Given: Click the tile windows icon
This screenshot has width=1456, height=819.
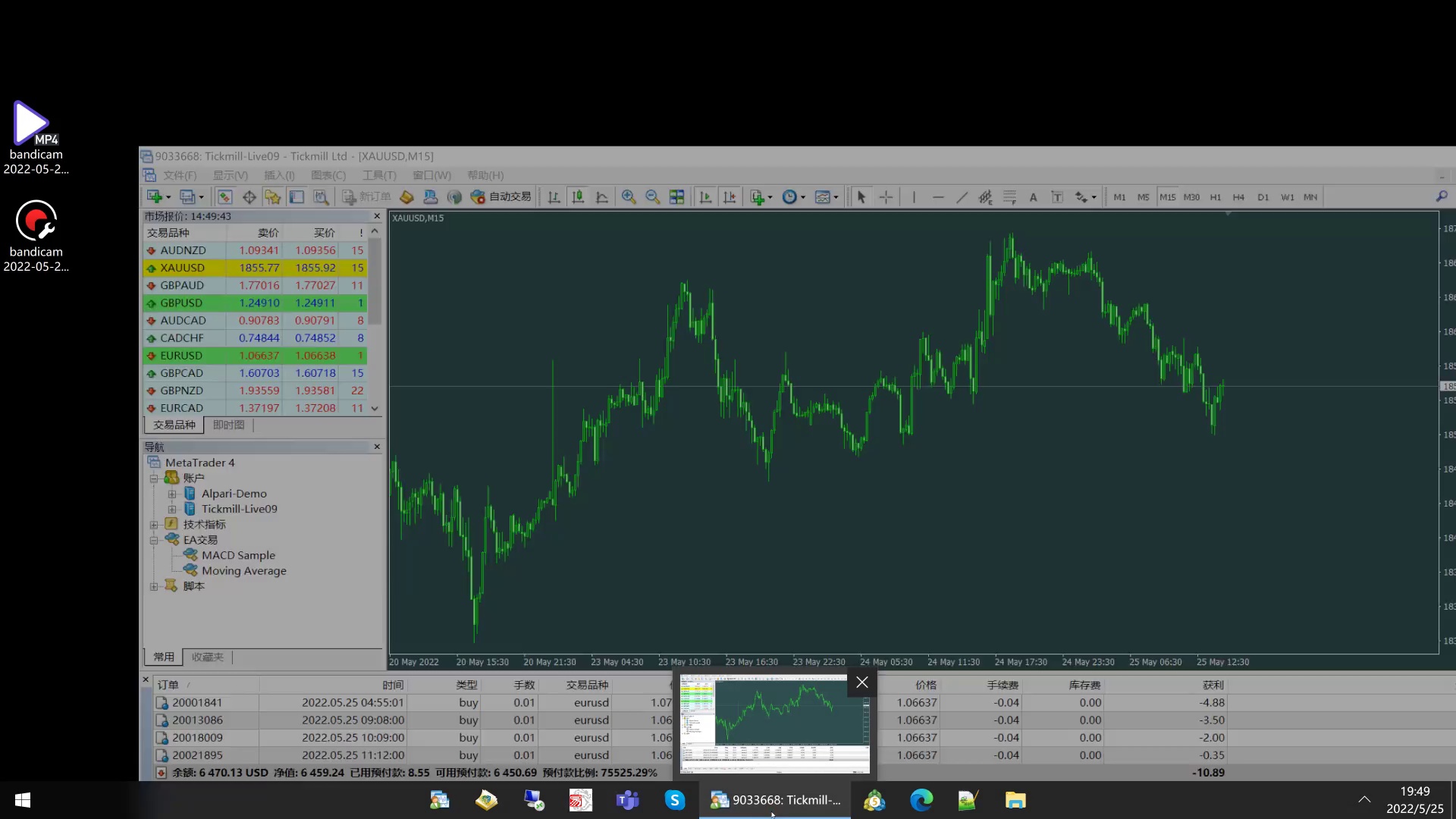Looking at the screenshot, I should click(676, 197).
